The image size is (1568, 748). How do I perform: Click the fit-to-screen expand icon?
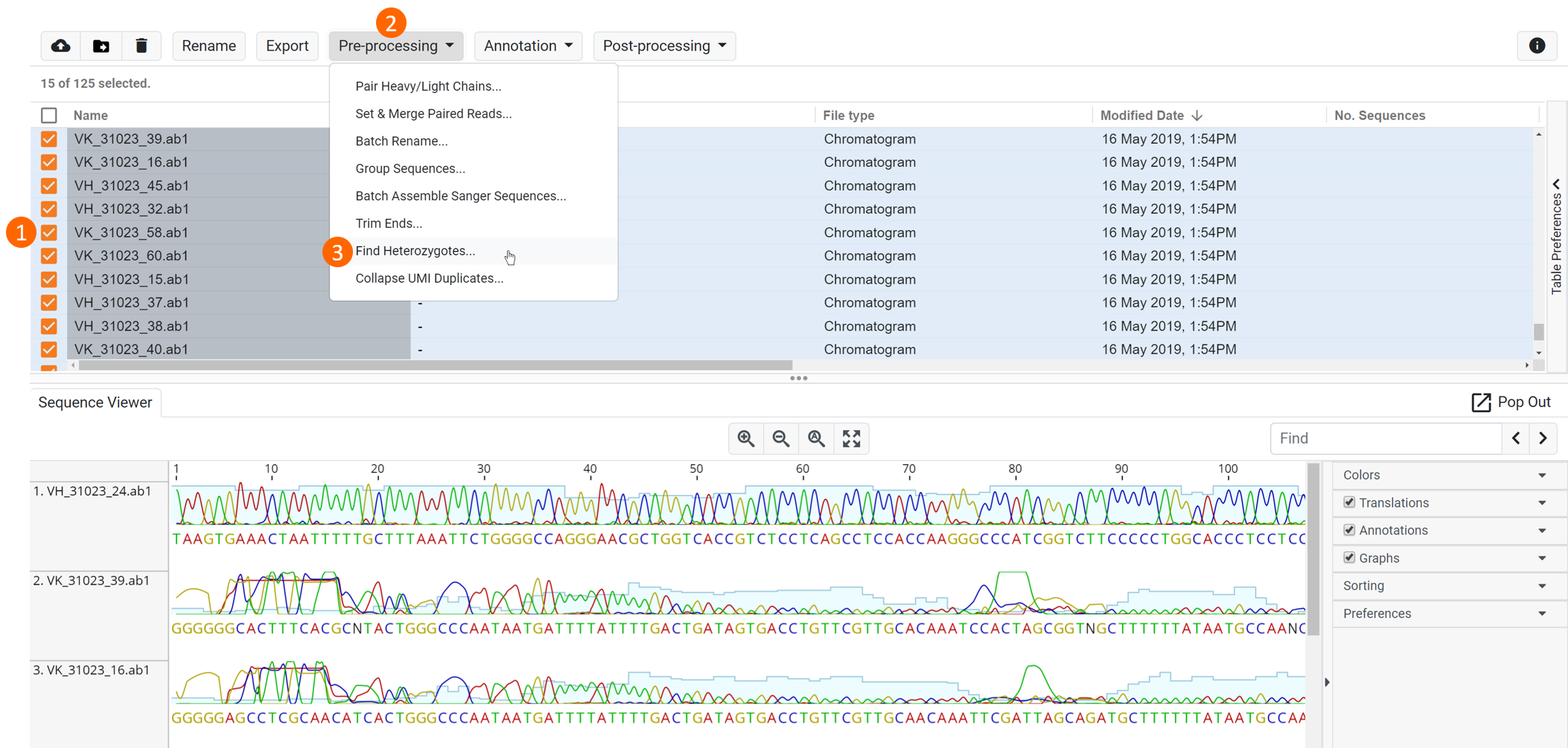851,438
